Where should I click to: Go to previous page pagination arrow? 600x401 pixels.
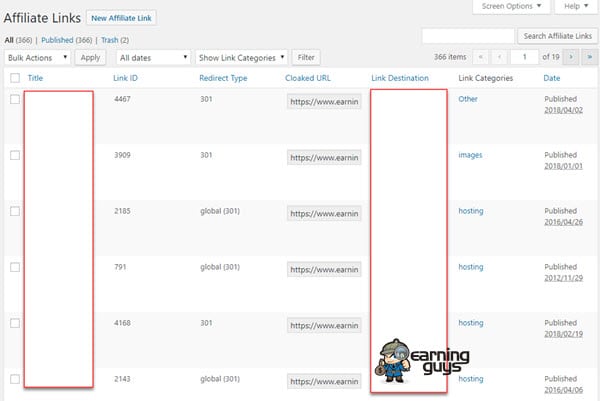pyautogui.click(x=499, y=57)
